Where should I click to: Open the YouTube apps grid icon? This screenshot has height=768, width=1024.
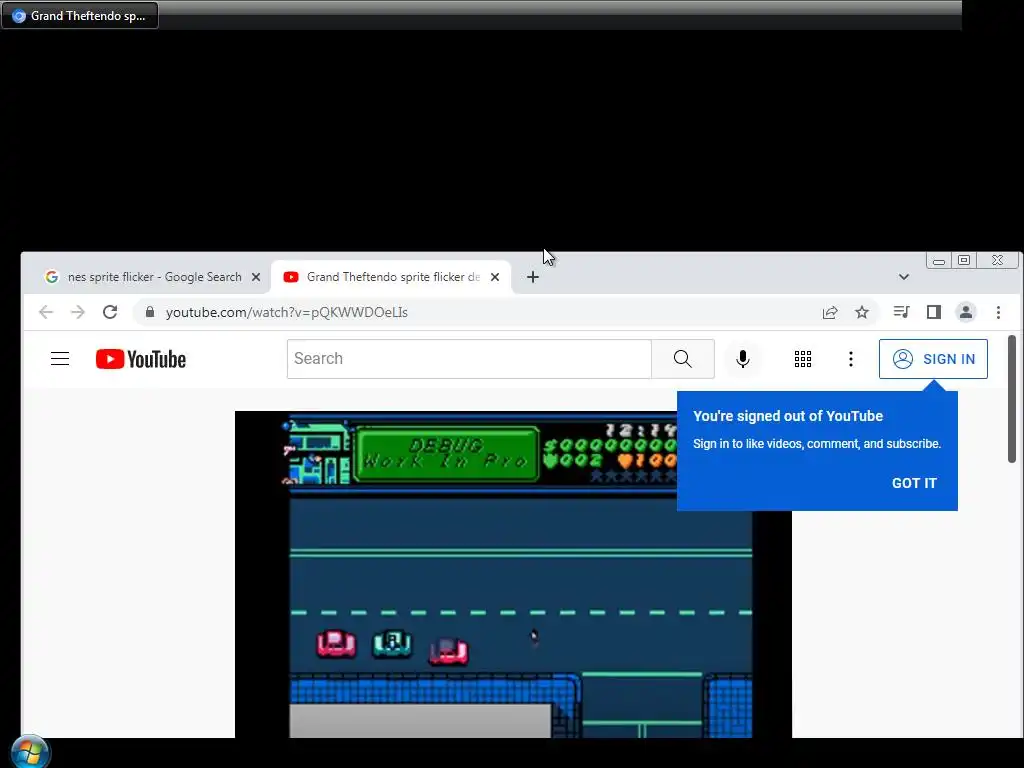[803, 359]
